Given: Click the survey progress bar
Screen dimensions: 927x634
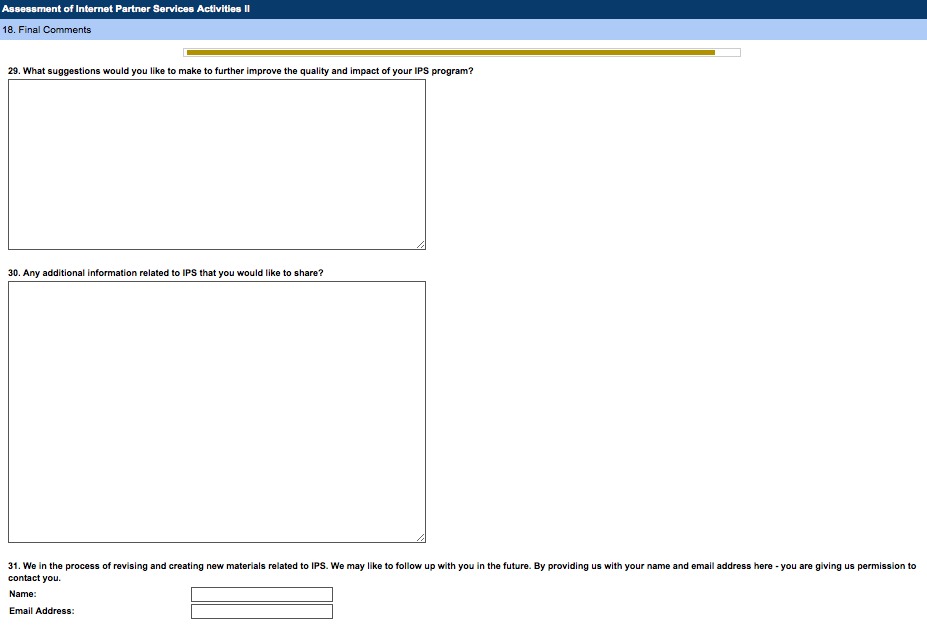Looking at the screenshot, I should coord(462,53).
